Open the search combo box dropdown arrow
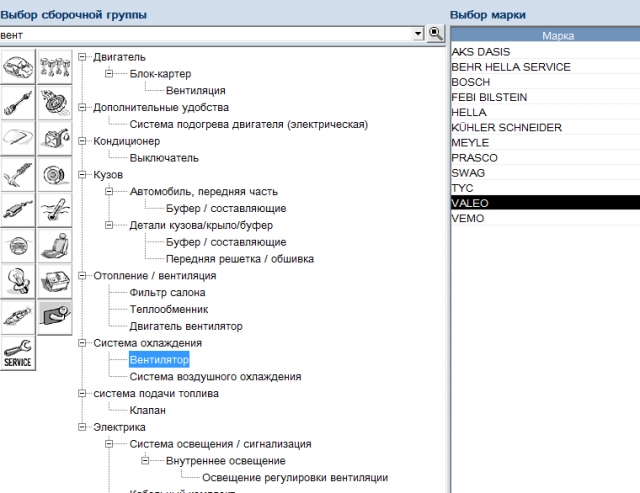 pos(418,34)
